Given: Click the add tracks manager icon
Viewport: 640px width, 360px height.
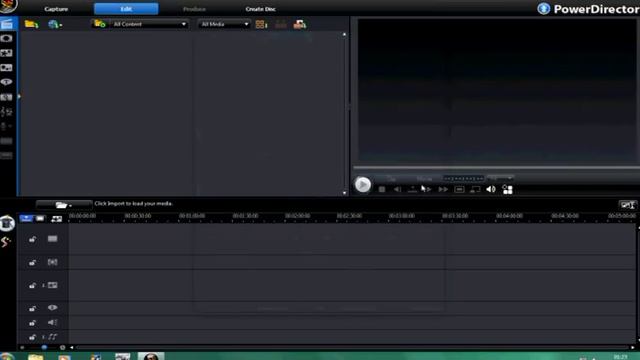Looking at the screenshot, I should 57,219.
